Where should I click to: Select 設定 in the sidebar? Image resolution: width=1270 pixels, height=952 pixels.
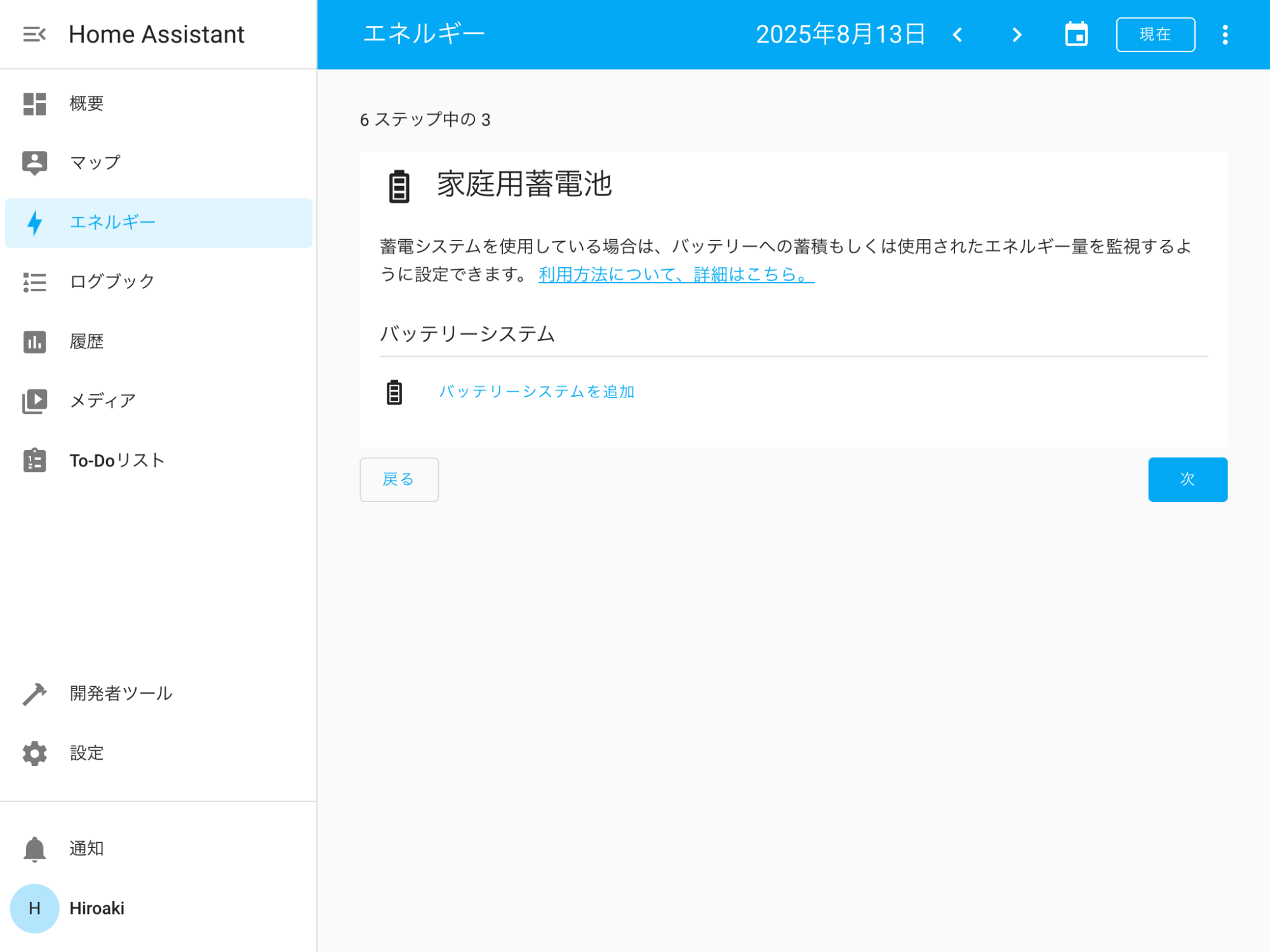[159, 753]
